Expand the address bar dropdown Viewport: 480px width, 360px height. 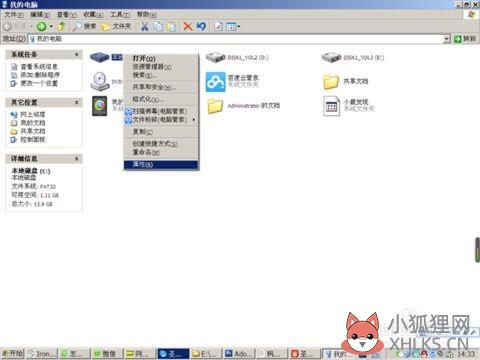447,39
